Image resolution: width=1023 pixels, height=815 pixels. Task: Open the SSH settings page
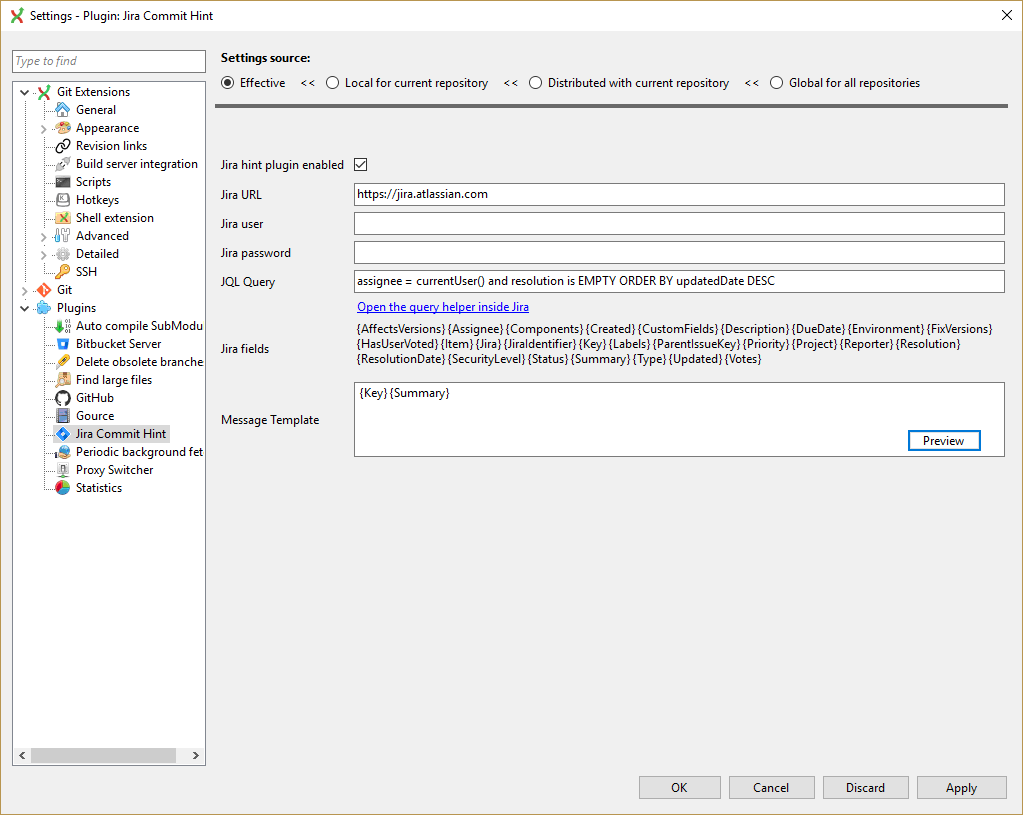tap(86, 271)
